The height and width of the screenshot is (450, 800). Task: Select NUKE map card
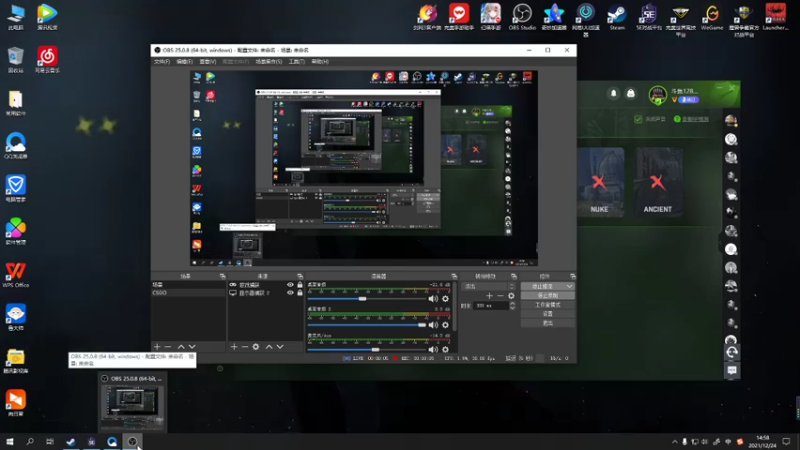[599, 181]
